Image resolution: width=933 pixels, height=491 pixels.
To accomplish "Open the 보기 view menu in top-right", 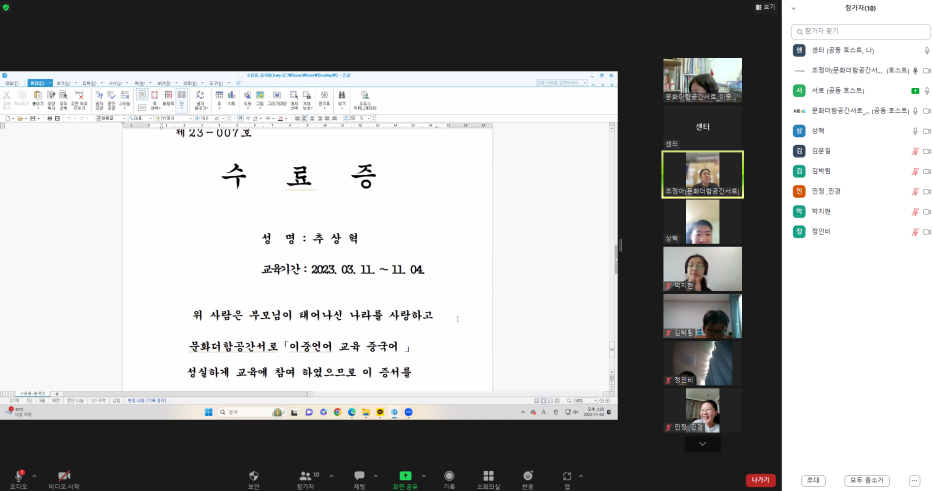I will (x=766, y=6).
